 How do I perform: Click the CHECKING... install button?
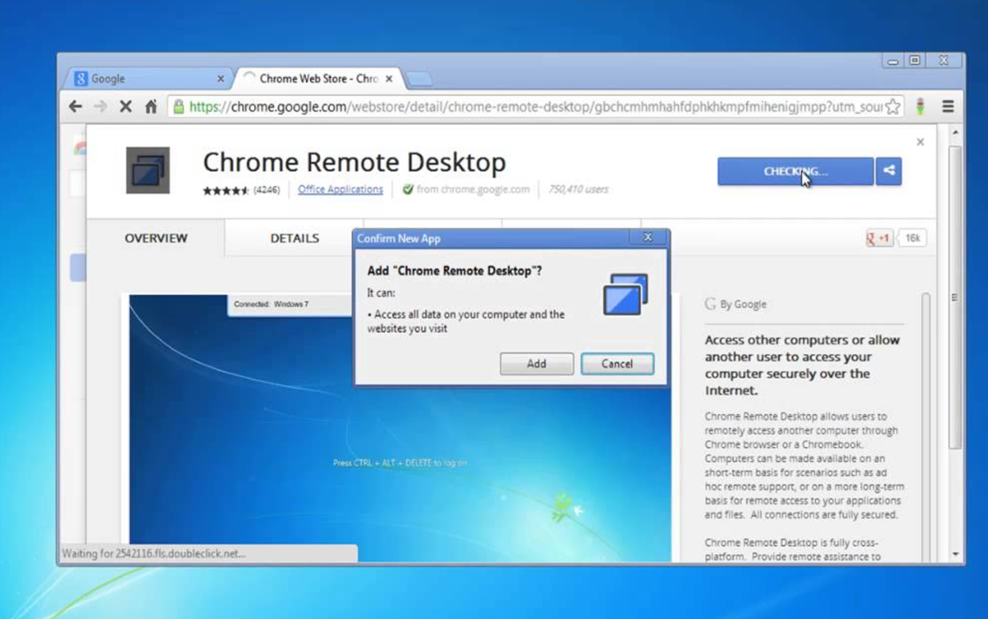tap(795, 171)
